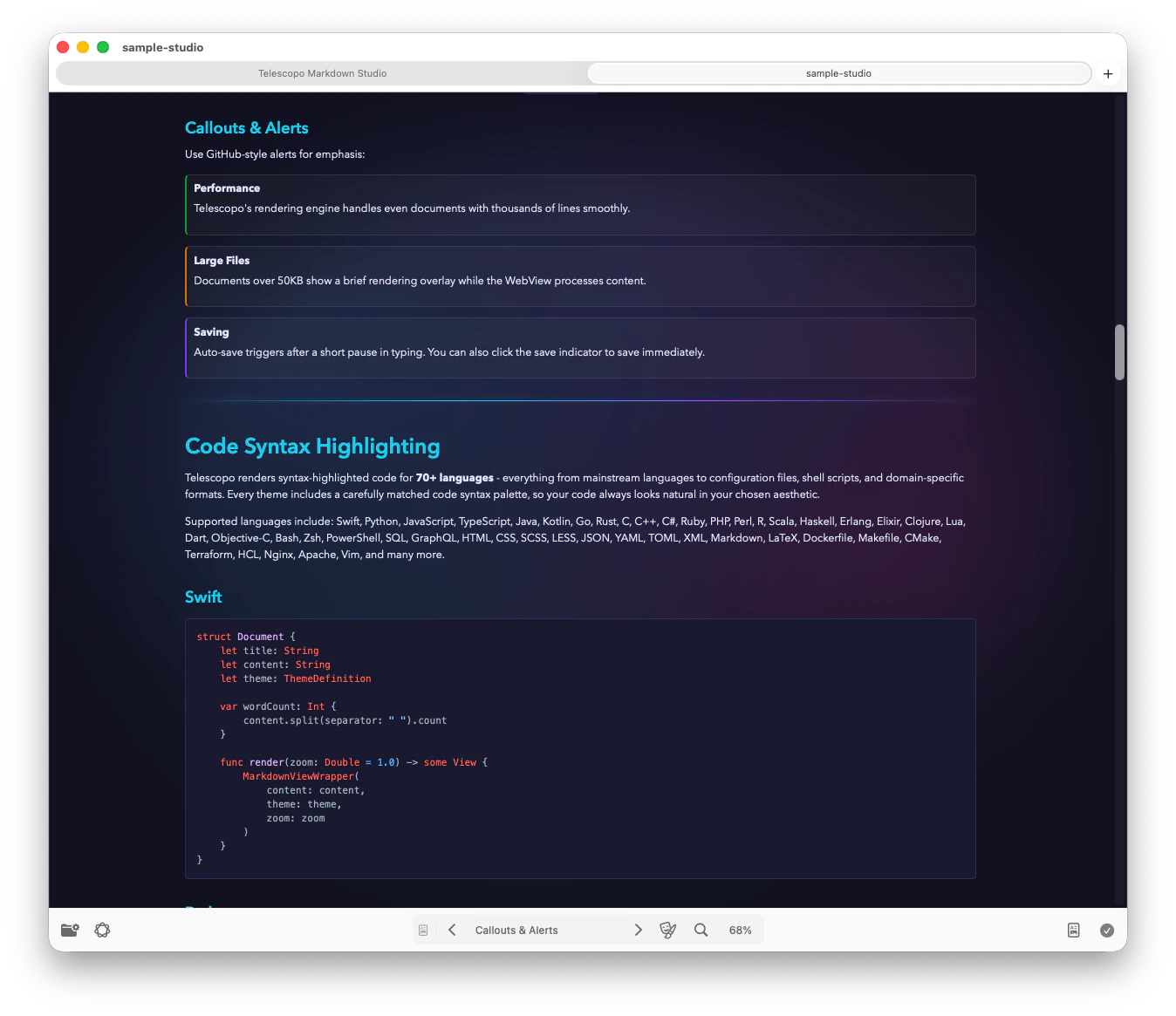Click the 'Supported languages include' paragraph
Screen dimensions: 1176x1016
click(576, 538)
